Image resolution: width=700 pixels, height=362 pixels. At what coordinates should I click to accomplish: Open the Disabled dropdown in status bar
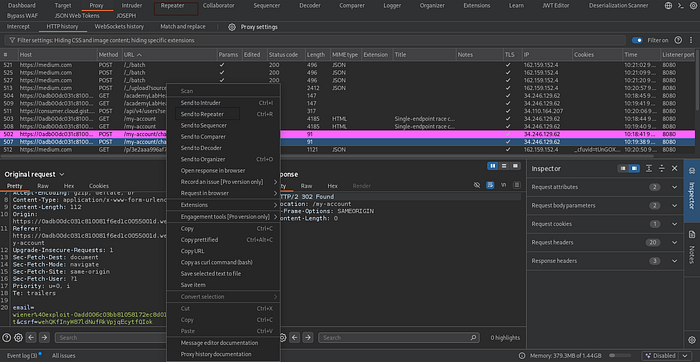point(667,356)
